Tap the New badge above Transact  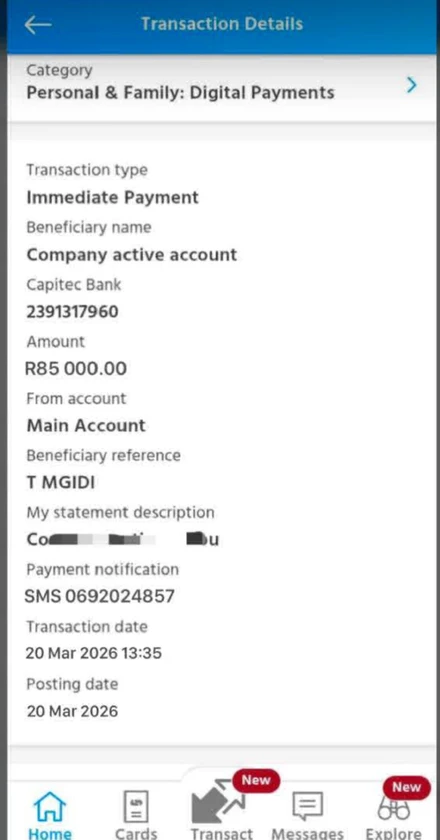[x=256, y=781]
